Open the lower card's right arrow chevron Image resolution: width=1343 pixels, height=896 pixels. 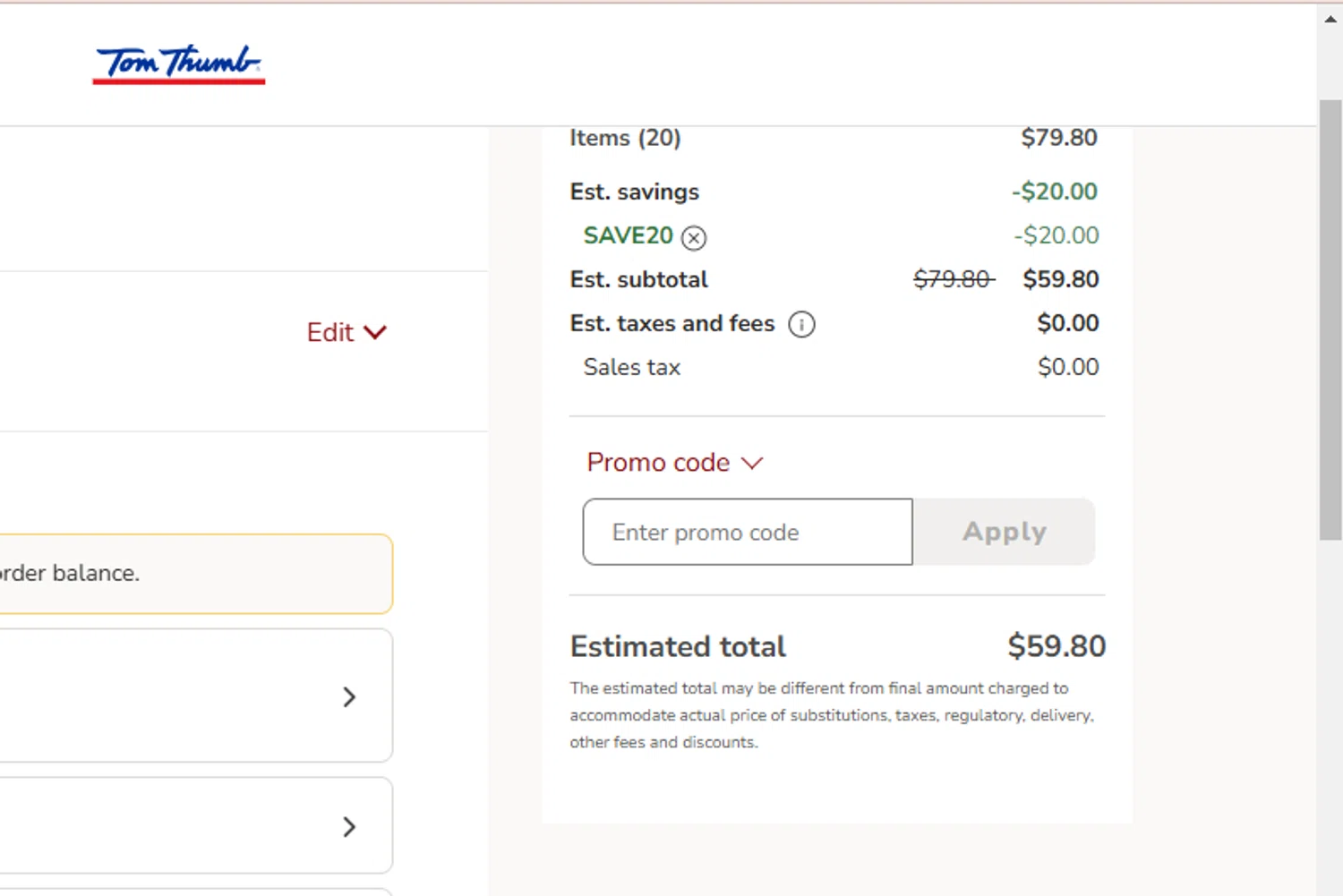click(349, 826)
